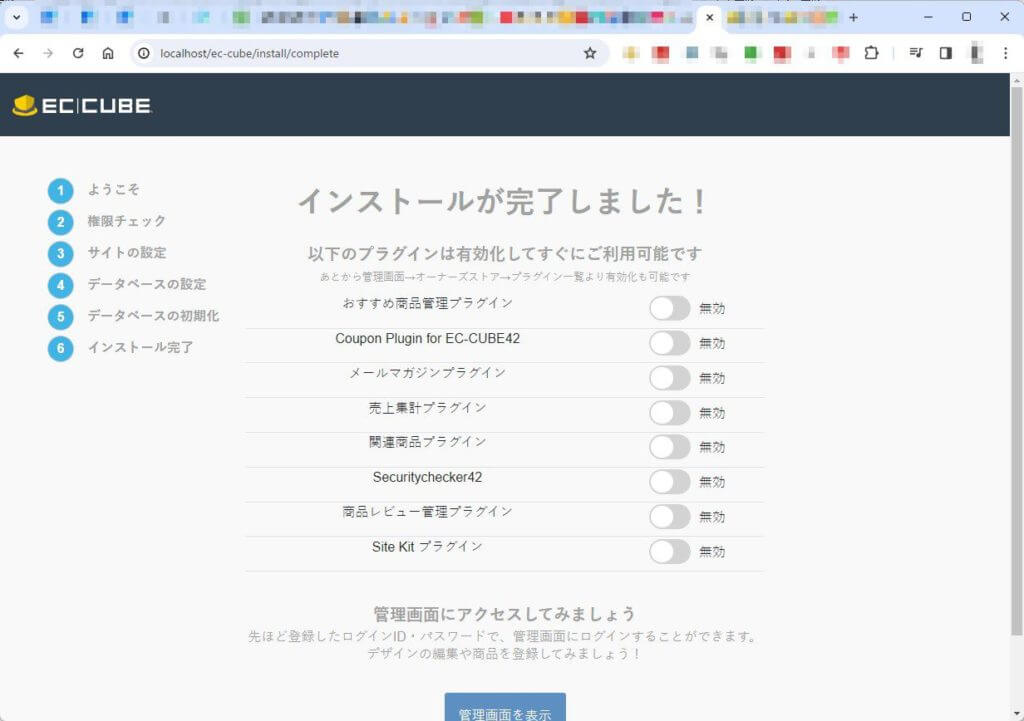Expand the tab search dropdown arrow
This screenshot has height=721, width=1024.
(x=17, y=17)
